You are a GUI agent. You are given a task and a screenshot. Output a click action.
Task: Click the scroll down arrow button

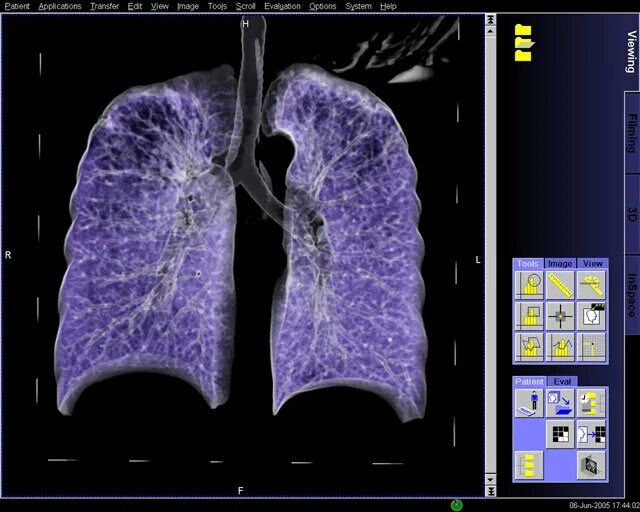(491, 479)
